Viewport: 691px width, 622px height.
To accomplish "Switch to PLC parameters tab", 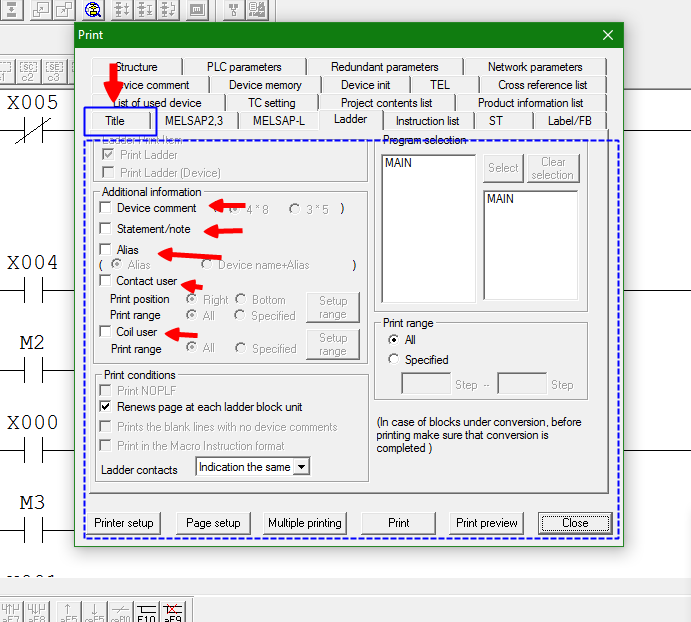I will (x=244, y=67).
